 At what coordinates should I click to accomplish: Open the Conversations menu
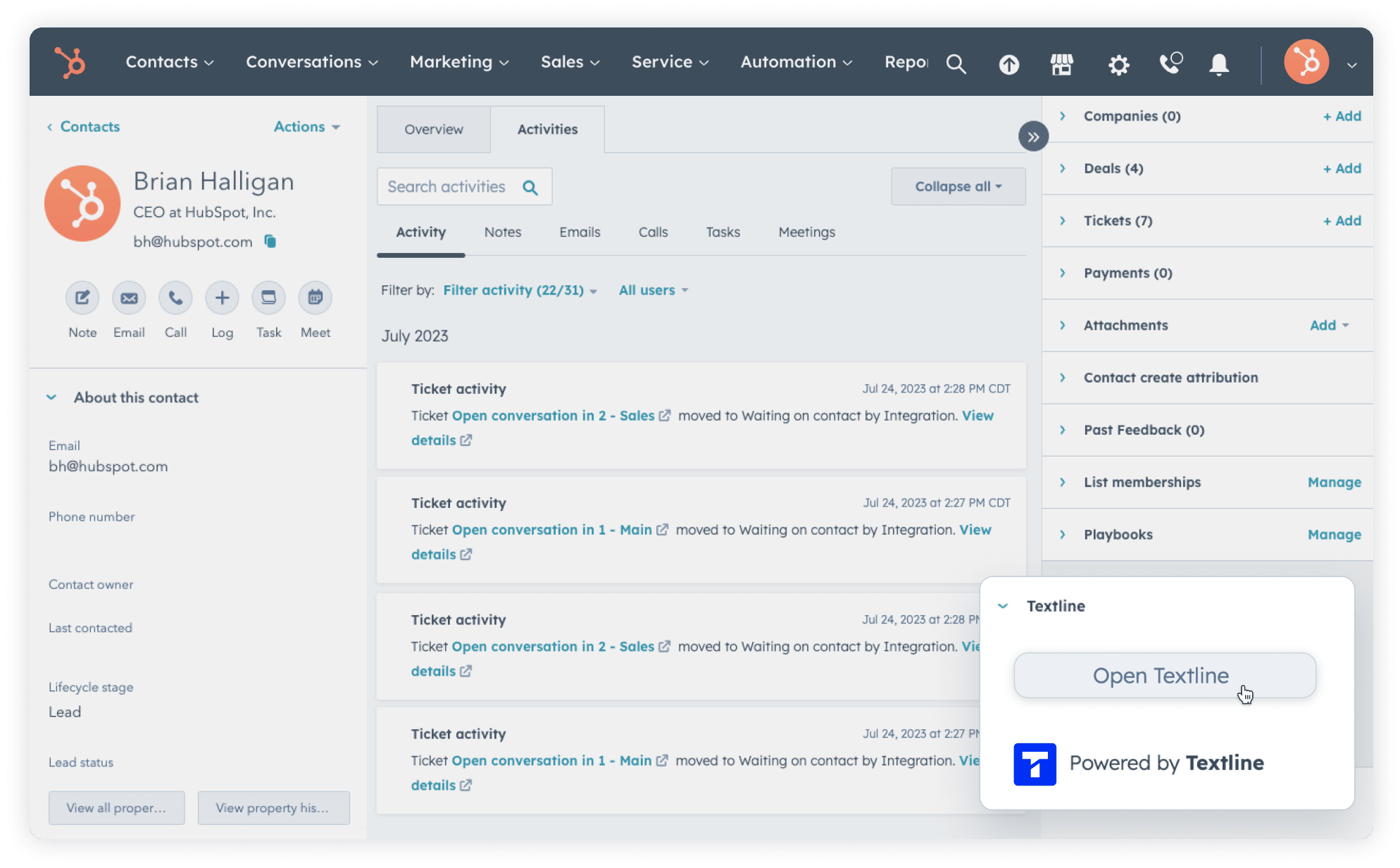311,62
